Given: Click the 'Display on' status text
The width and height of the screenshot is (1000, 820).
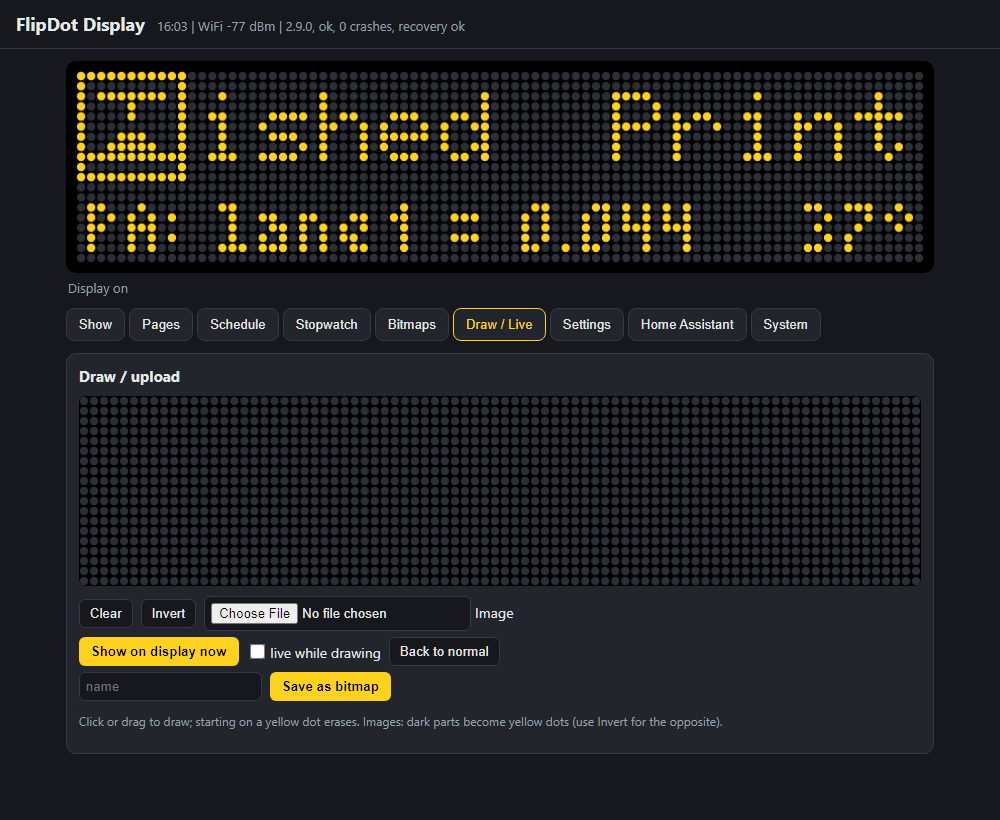Looking at the screenshot, I should click(98, 289).
